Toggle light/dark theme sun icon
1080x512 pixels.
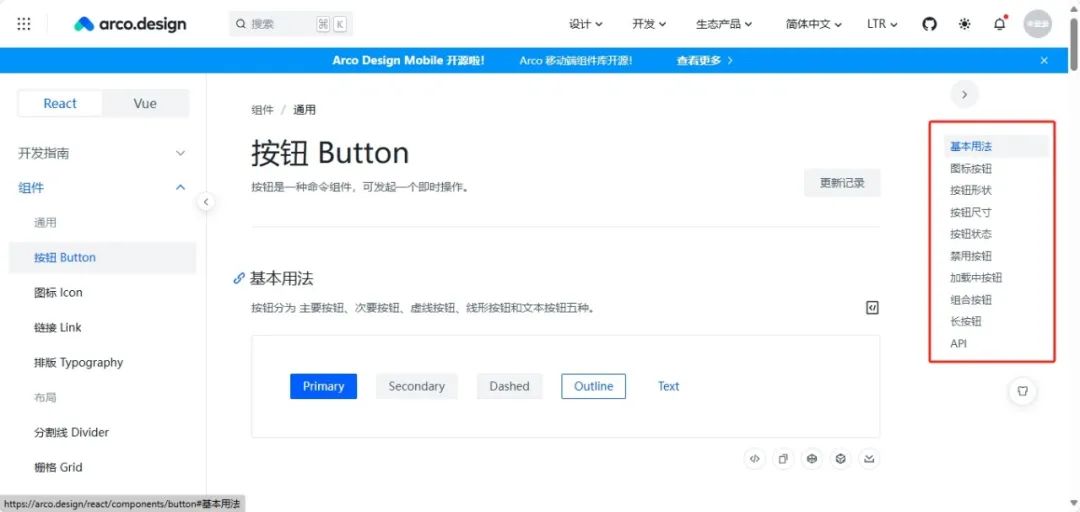tap(964, 24)
